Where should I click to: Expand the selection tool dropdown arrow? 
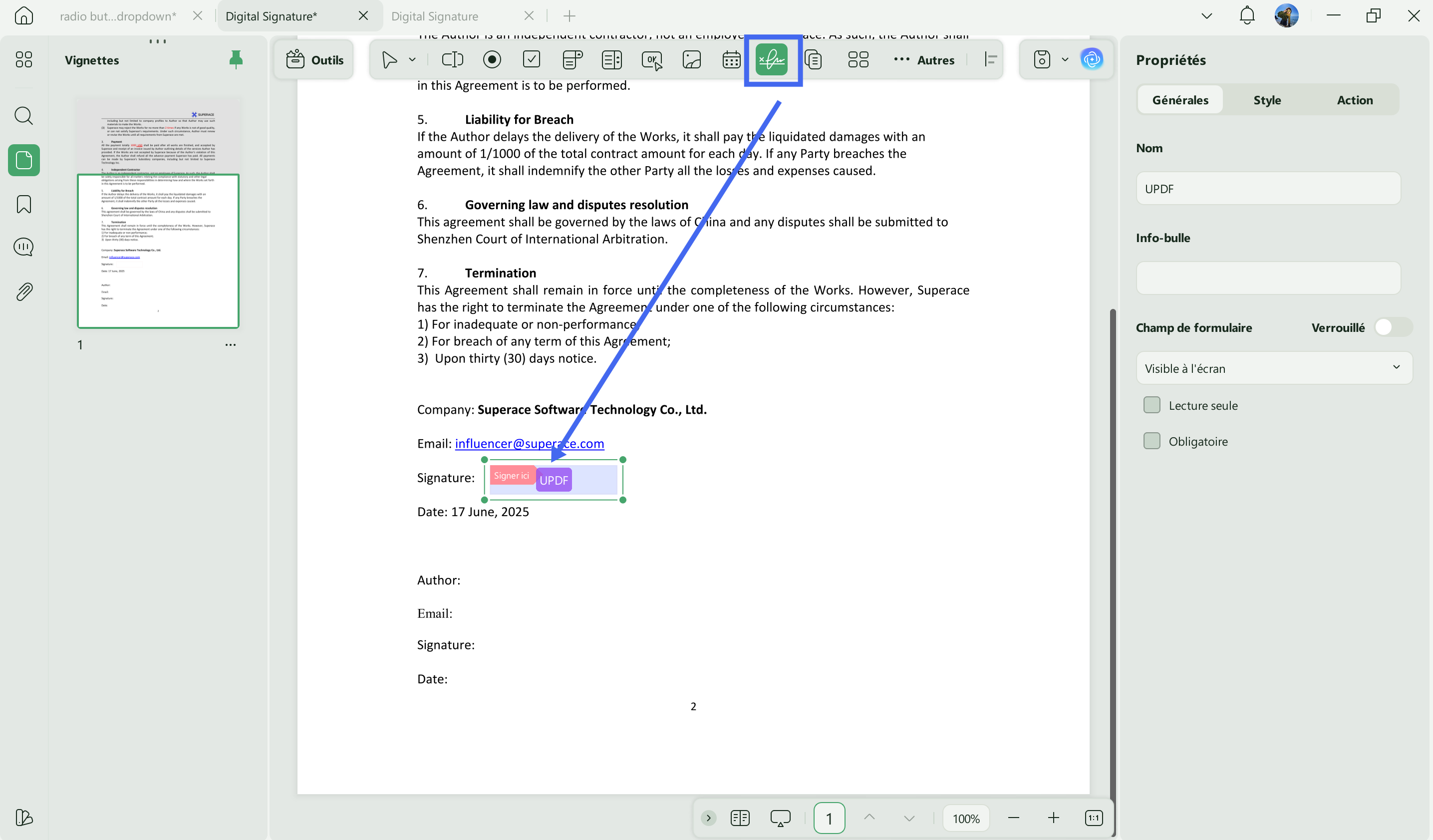point(412,59)
